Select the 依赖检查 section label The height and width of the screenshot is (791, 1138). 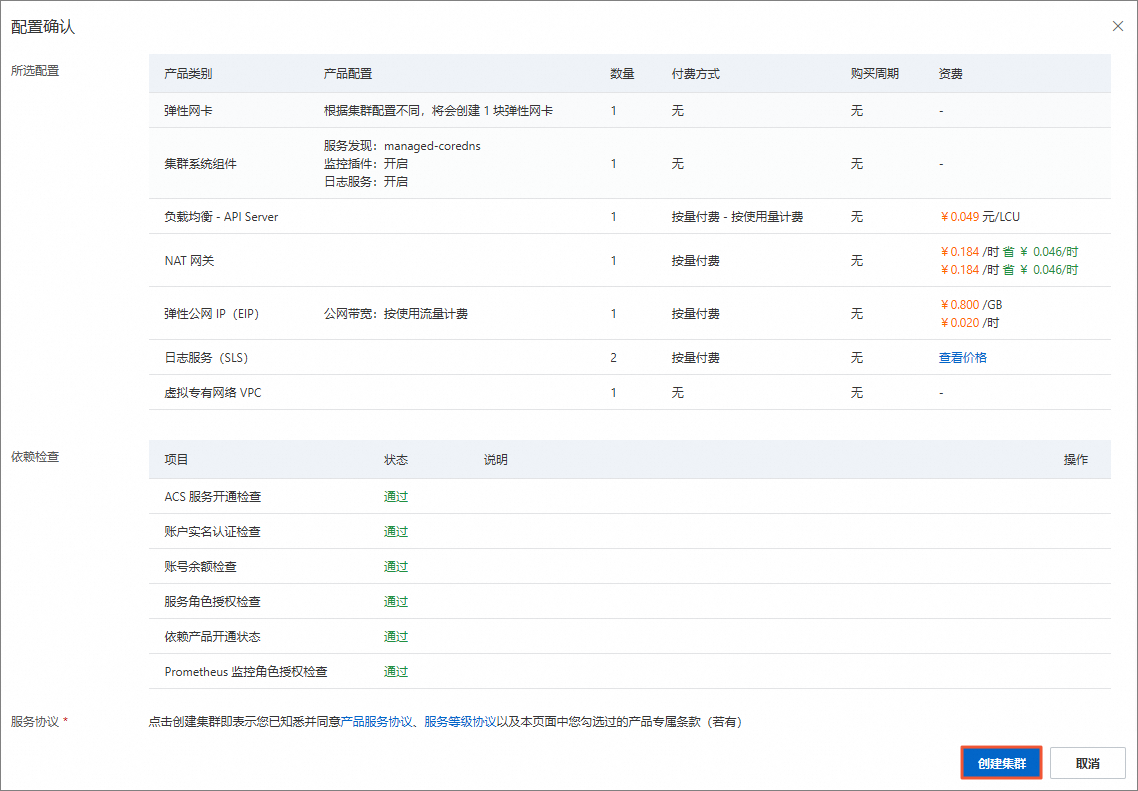[35, 456]
